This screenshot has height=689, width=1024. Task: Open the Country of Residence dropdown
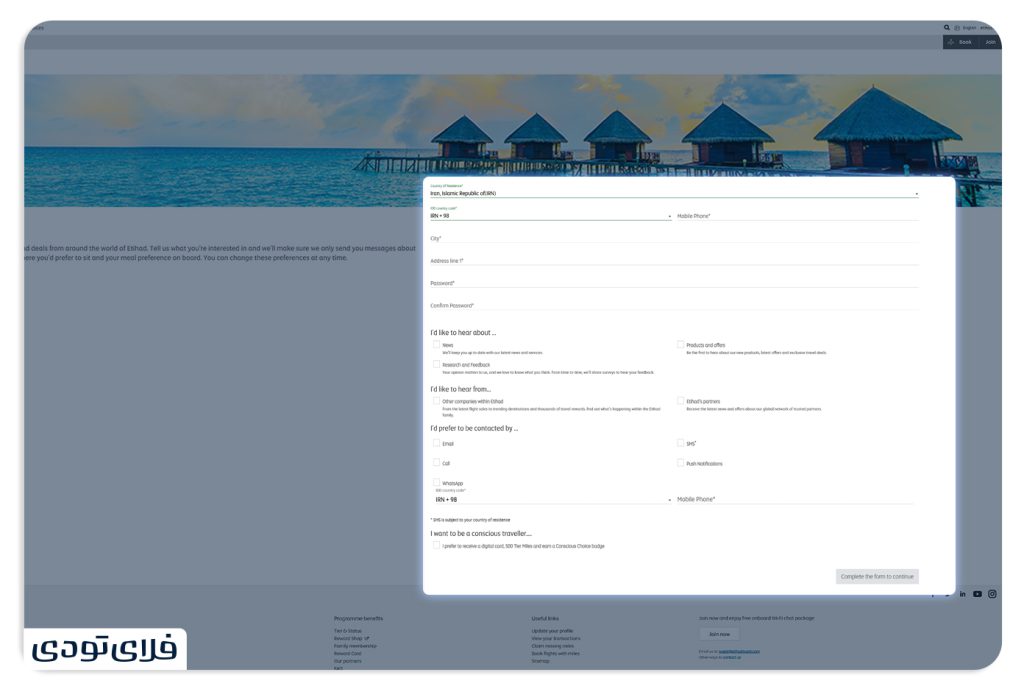674,191
